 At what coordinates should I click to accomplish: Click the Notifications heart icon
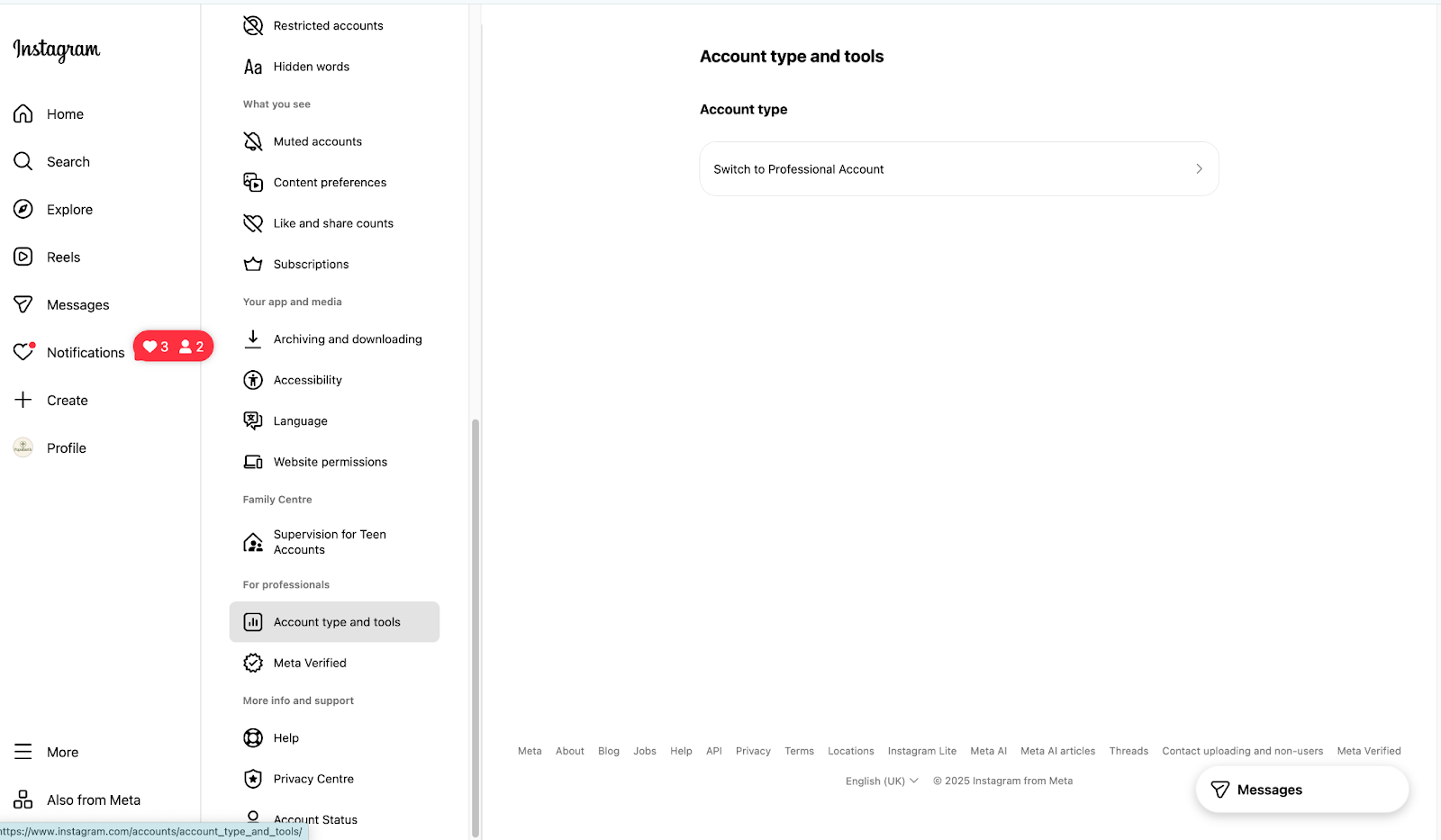coord(23,352)
